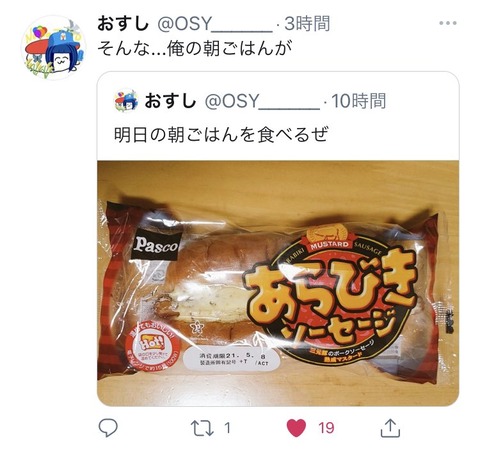Tap the share upload icon
The width and height of the screenshot is (480, 451).
[x=390, y=428]
